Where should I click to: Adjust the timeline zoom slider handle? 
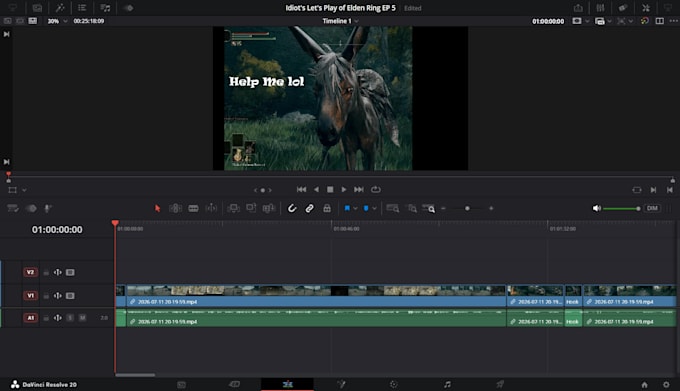point(467,209)
